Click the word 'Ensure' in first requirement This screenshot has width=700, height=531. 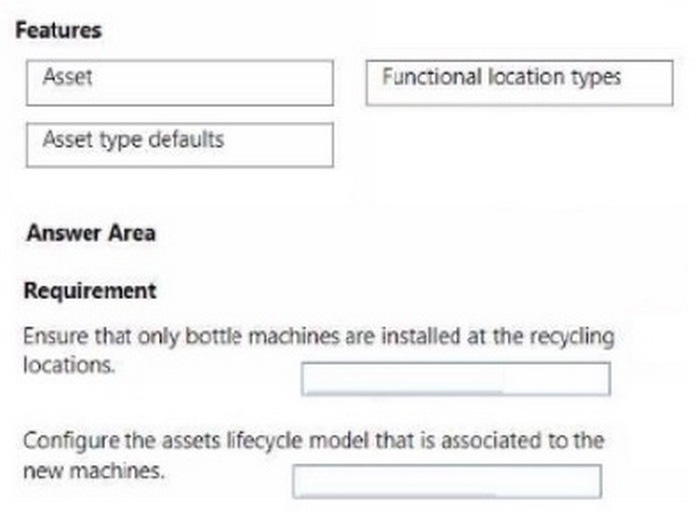pos(50,337)
